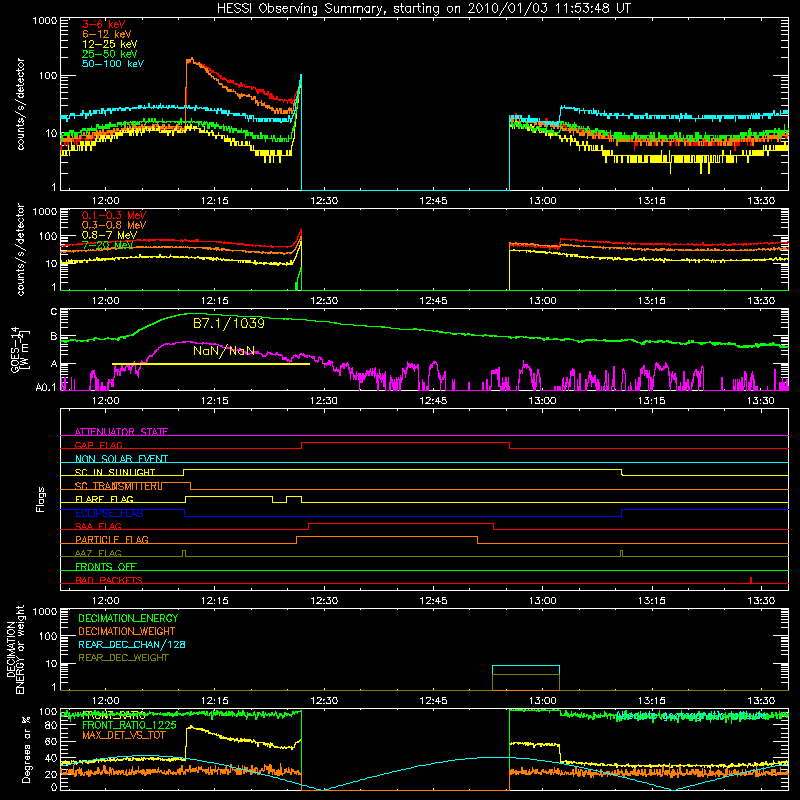Select the GAP_FLAG label

pos(98,445)
